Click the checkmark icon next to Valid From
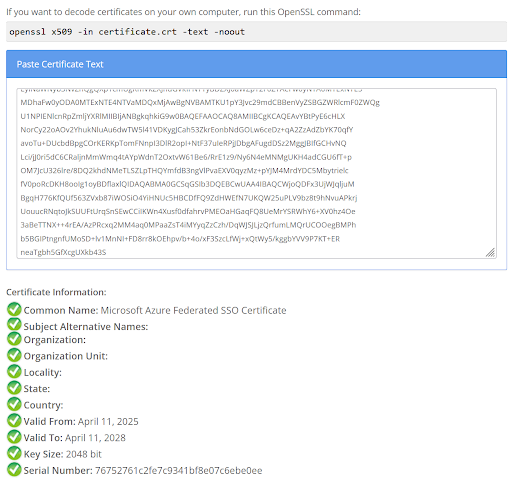The width and height of the screenshot is (512, 487). (14, 421)
